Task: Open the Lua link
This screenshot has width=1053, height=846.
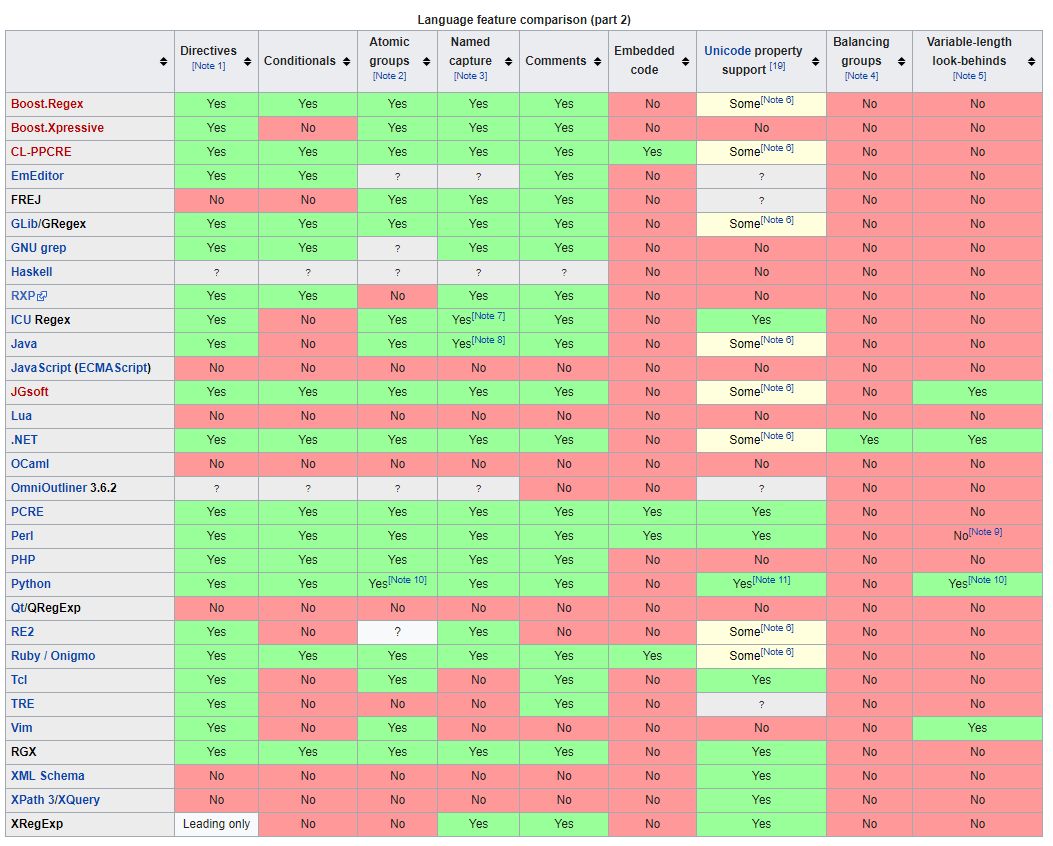Action: [21, 416]
